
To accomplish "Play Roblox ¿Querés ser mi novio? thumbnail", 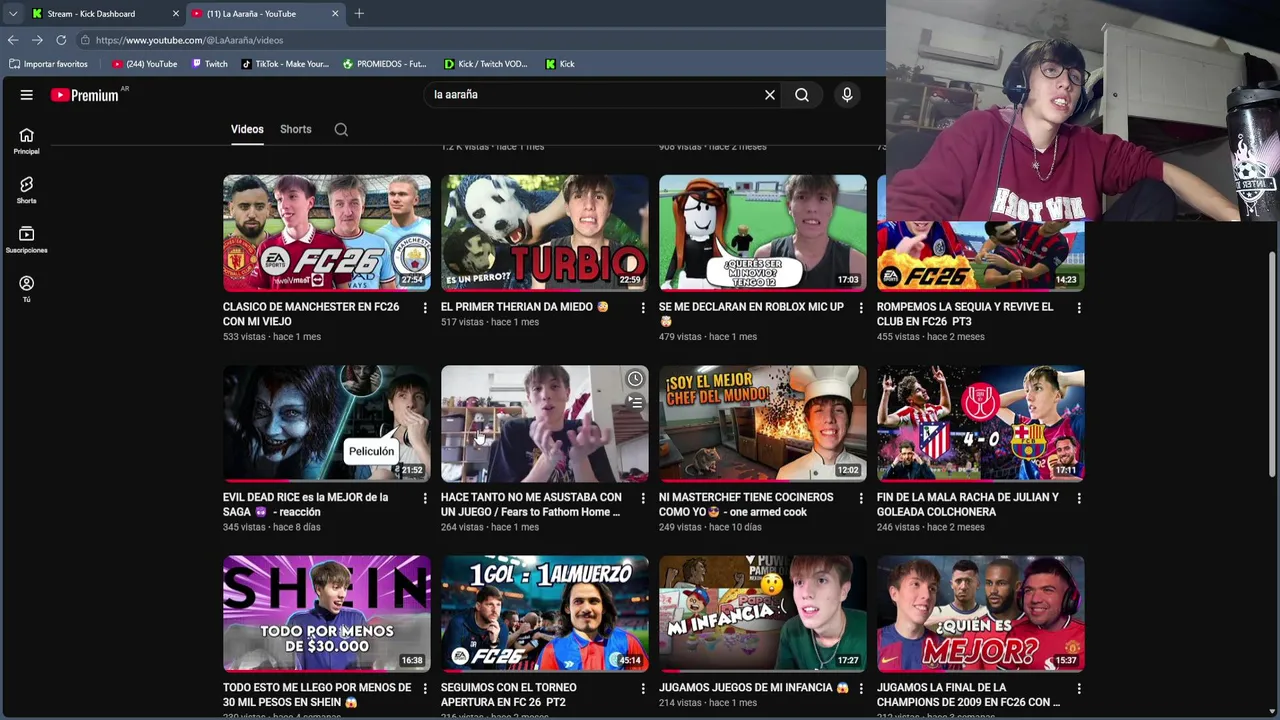I will [x=763, y=233].
